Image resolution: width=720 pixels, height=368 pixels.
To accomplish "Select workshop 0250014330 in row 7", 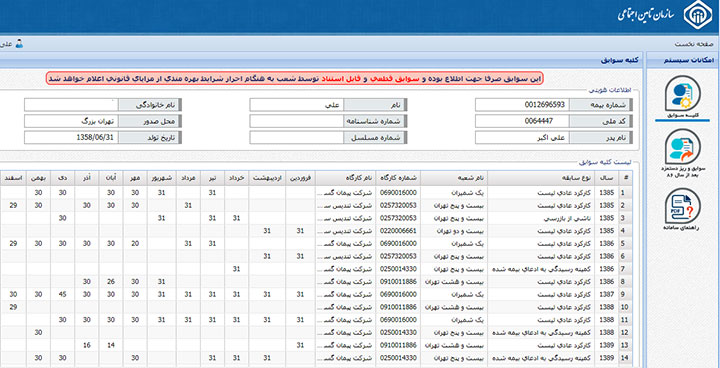I will point(398,269).
